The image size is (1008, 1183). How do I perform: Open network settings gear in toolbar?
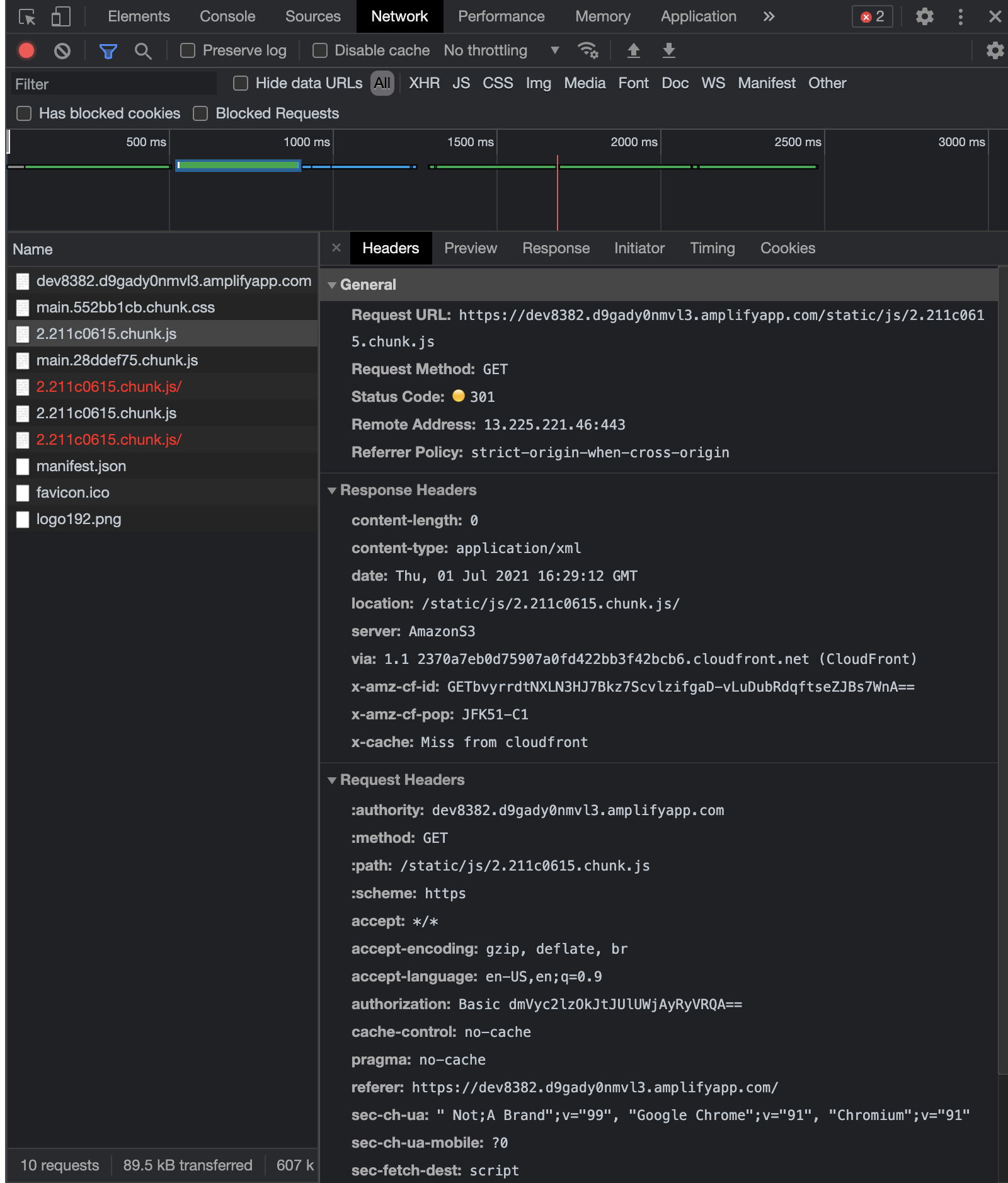[x=995, y=50]
